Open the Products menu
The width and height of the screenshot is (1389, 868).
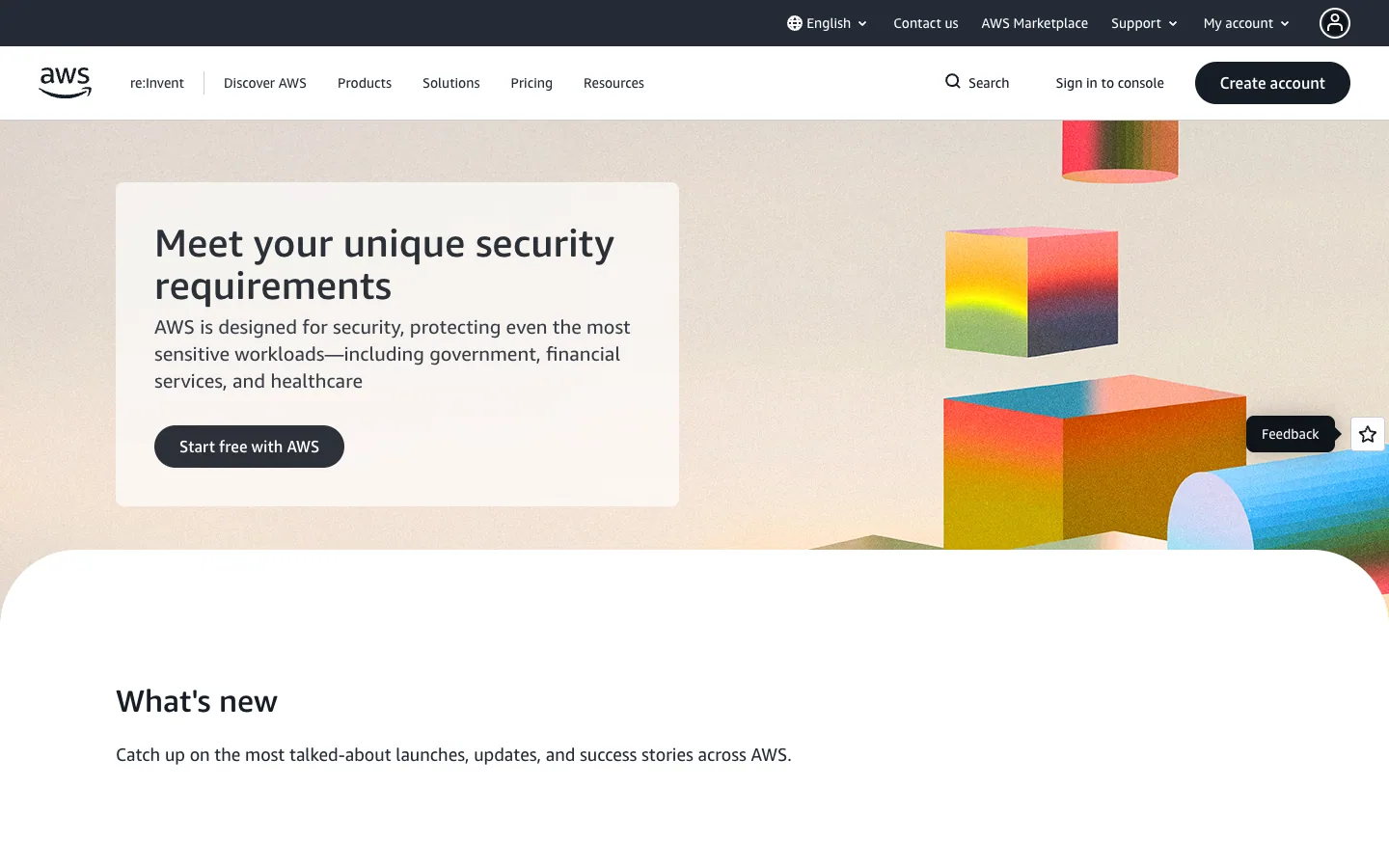coord(365,83)
